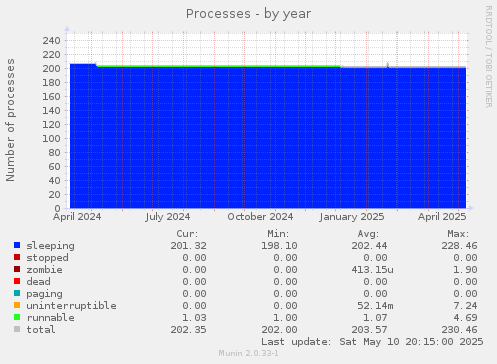Viewport: 497px width, 364px height.
Task: Click the 'January 2025' axis label
Action: pyautogui.click(x=352, y=217)
